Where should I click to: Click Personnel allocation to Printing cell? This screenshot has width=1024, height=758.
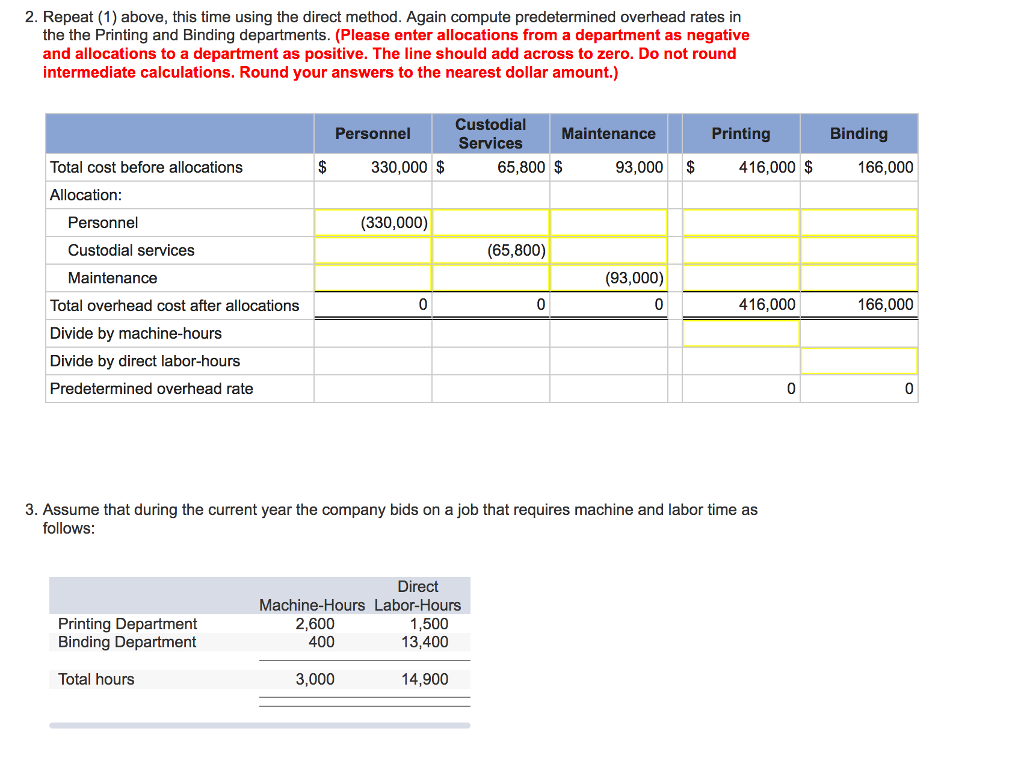click(x=741, y=223)
